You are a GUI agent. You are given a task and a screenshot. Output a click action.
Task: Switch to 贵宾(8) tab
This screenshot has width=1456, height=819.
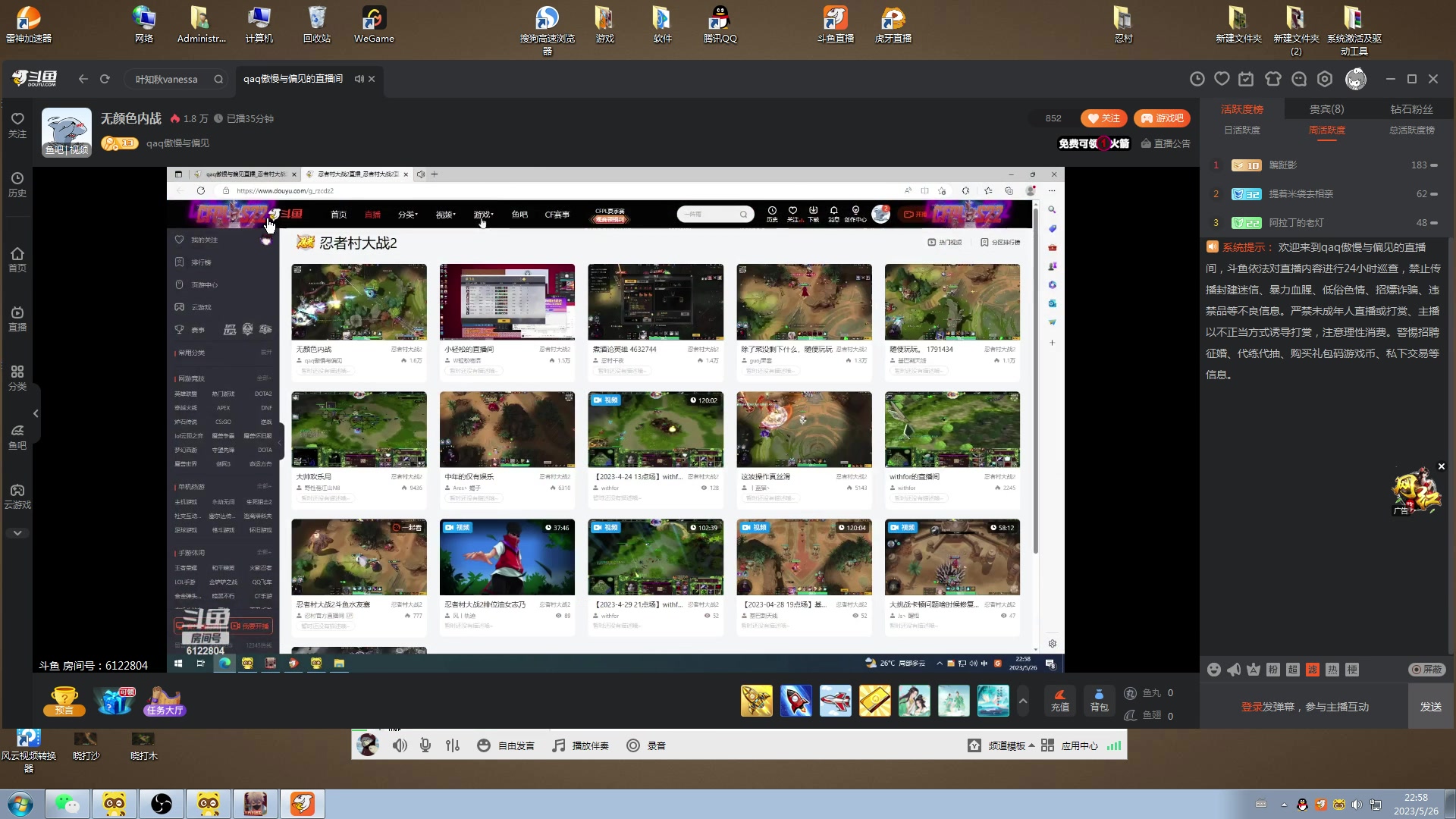point(1326,109)
